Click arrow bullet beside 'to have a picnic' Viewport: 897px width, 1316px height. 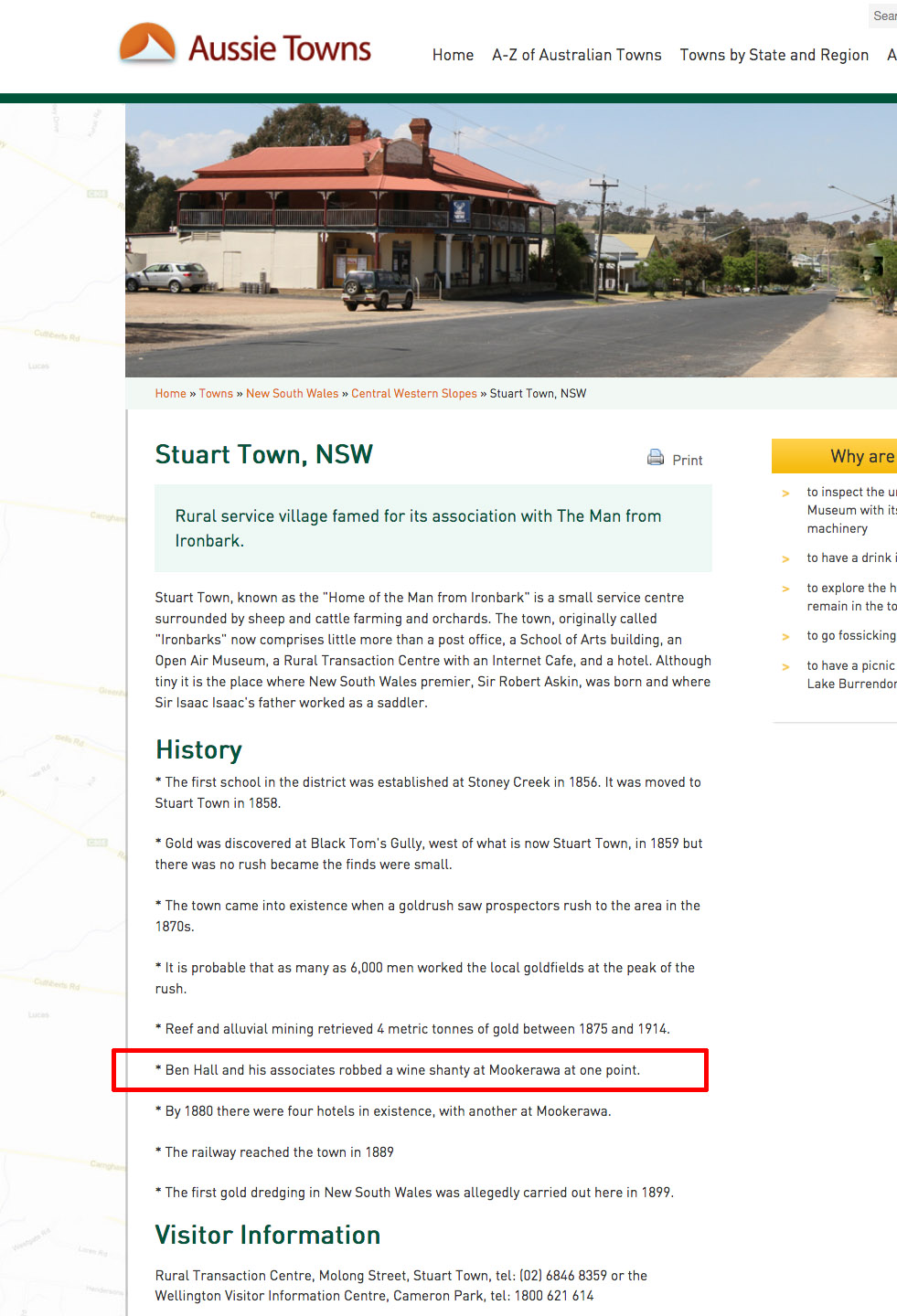point(785,667)
